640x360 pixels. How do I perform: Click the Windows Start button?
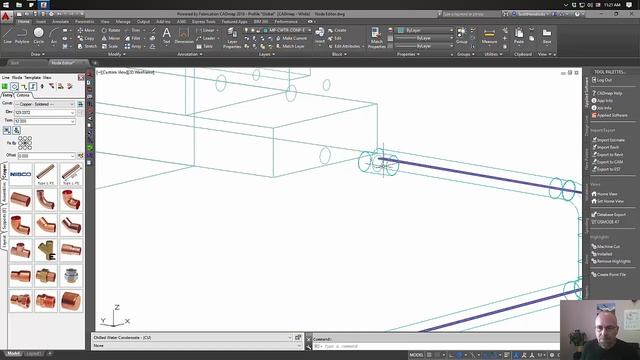point(6,5)
